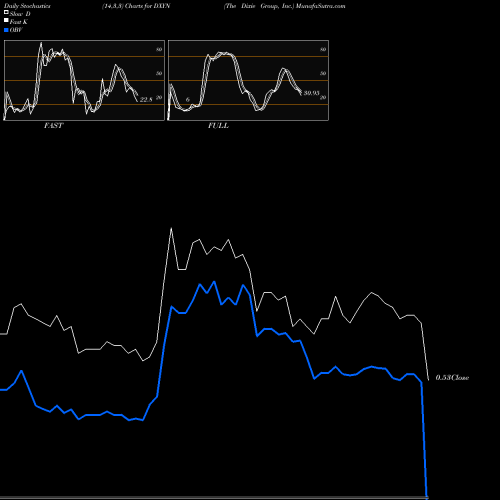Click the 39.93 value in FULL chart
The width and height of the screenshot is (500, 500).
coord(311,93)
